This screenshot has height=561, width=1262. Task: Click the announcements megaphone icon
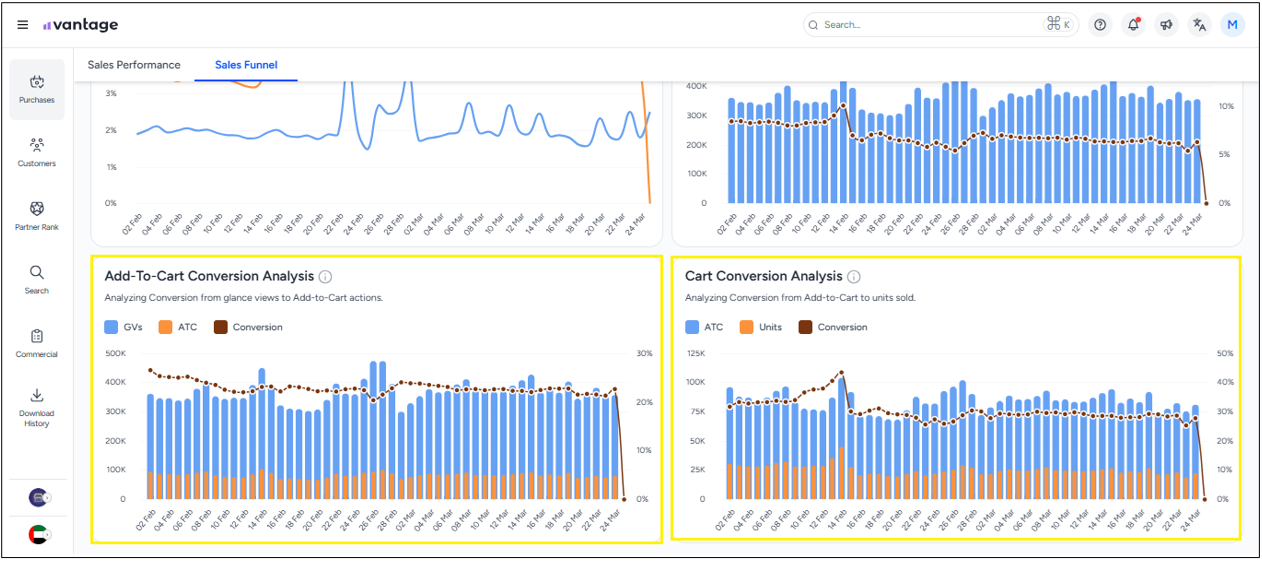(x=1166, y=25)
